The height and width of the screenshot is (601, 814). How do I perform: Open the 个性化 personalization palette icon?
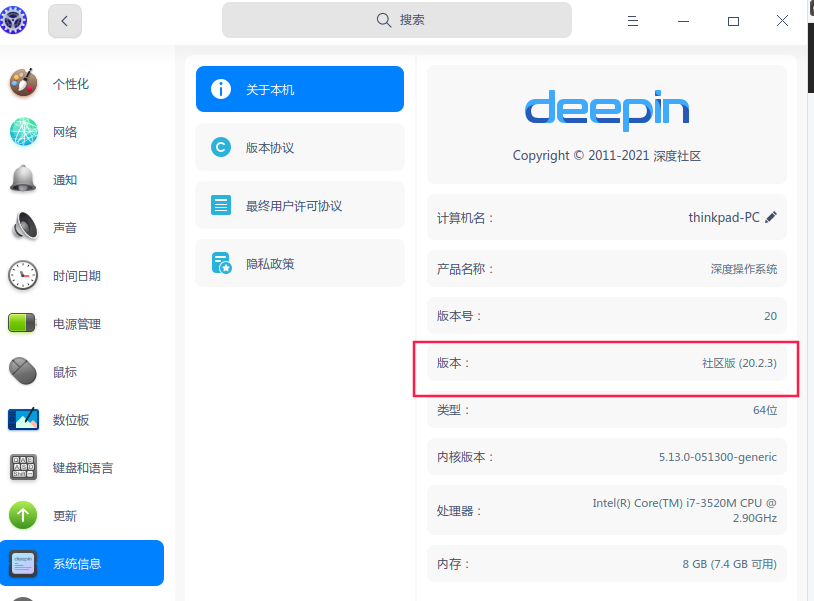coord(23,83)
